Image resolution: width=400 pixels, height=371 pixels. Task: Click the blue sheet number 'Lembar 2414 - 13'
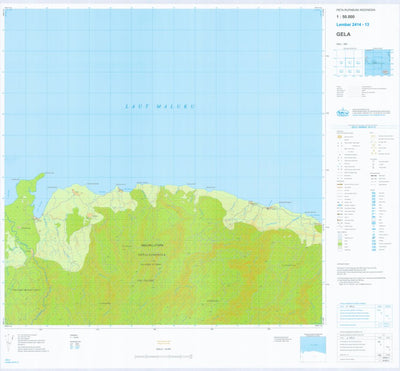pyautogui.click(x=353, y=25)
